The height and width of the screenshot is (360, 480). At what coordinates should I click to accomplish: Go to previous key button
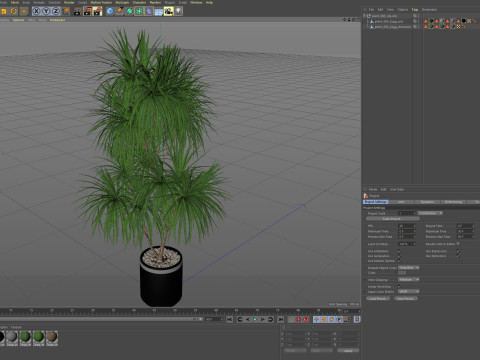click(x=240, y=319)
